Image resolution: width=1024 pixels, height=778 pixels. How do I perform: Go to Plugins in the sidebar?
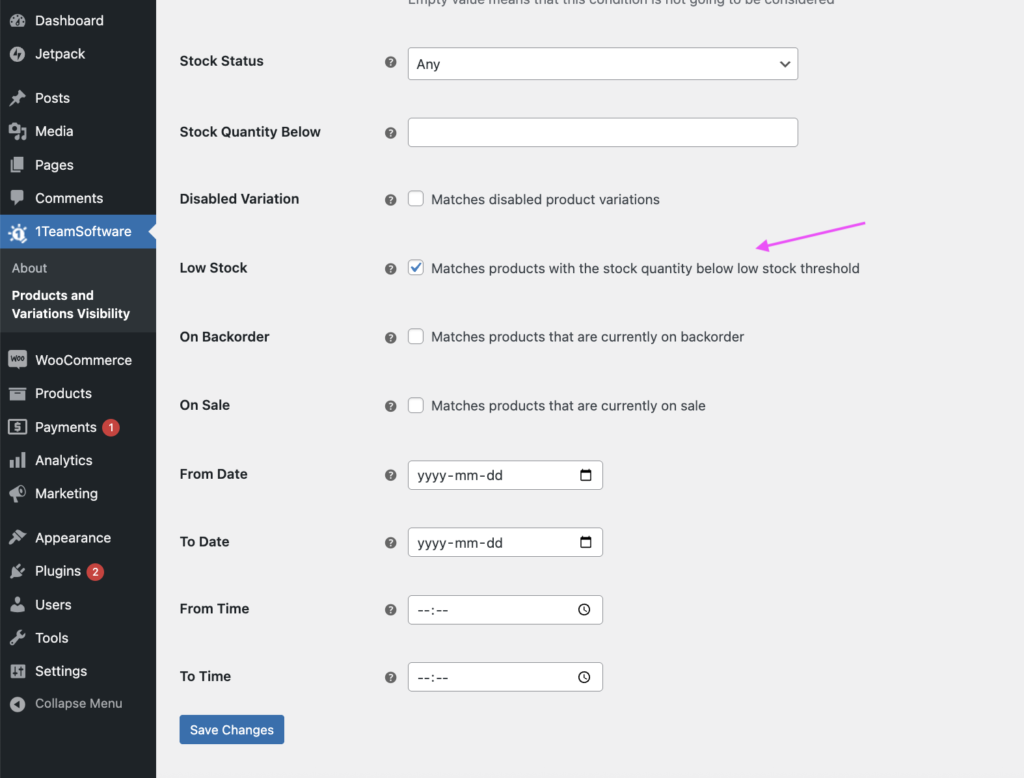[58, 571]
